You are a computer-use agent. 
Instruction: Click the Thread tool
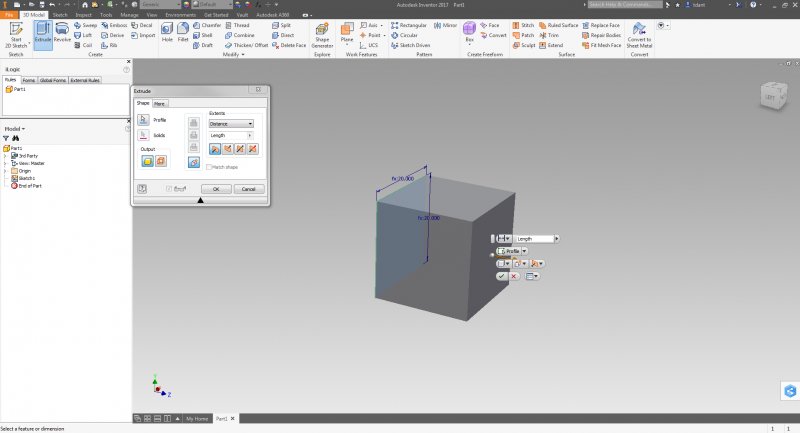tap(237, 25)
